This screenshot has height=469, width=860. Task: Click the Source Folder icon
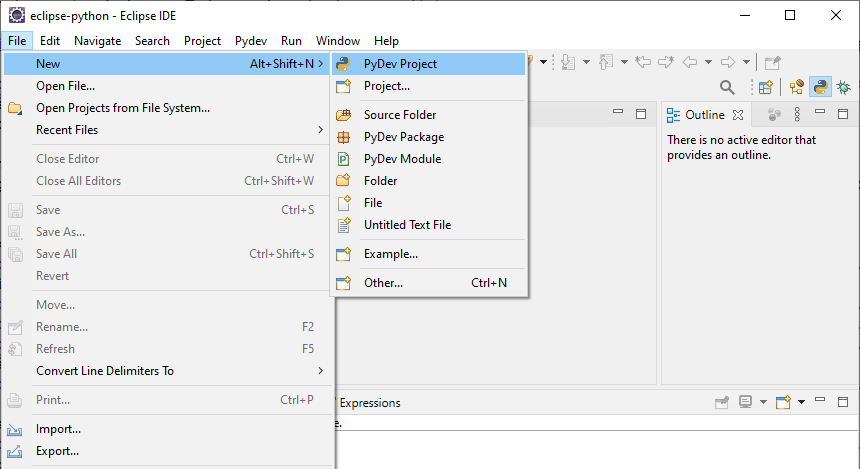tap(343, 115)
